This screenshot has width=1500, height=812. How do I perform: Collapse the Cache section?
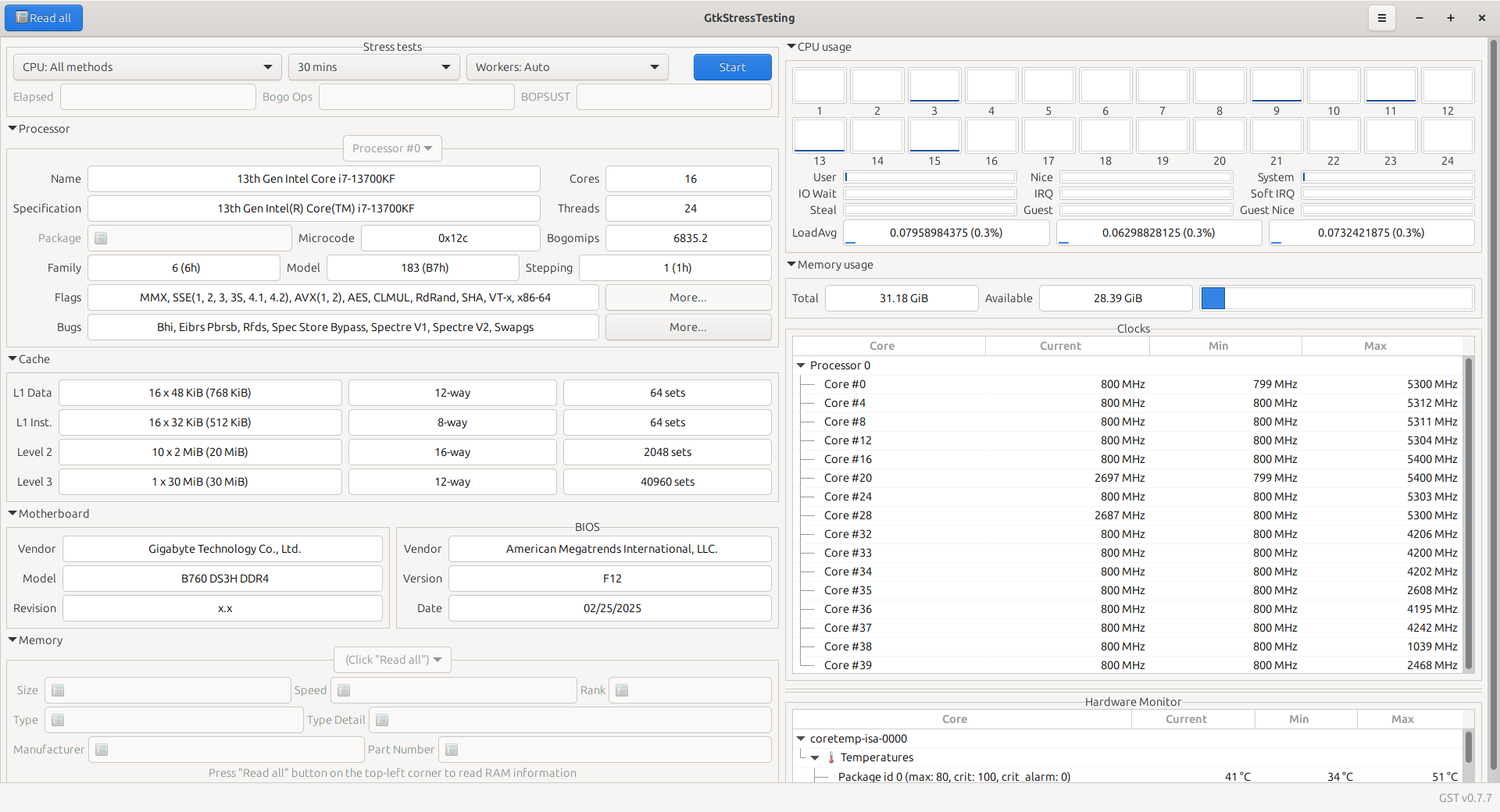click(12, 359)
